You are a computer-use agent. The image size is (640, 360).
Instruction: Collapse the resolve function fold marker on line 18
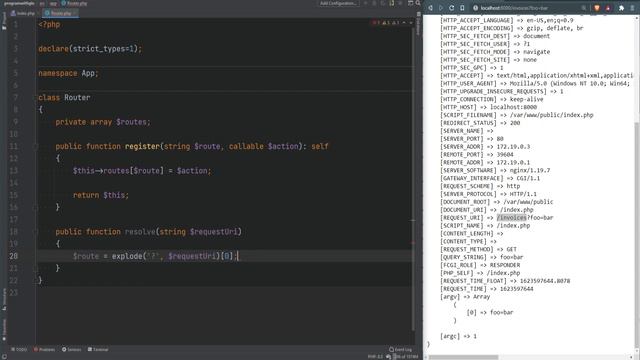(x=36, y=231)
